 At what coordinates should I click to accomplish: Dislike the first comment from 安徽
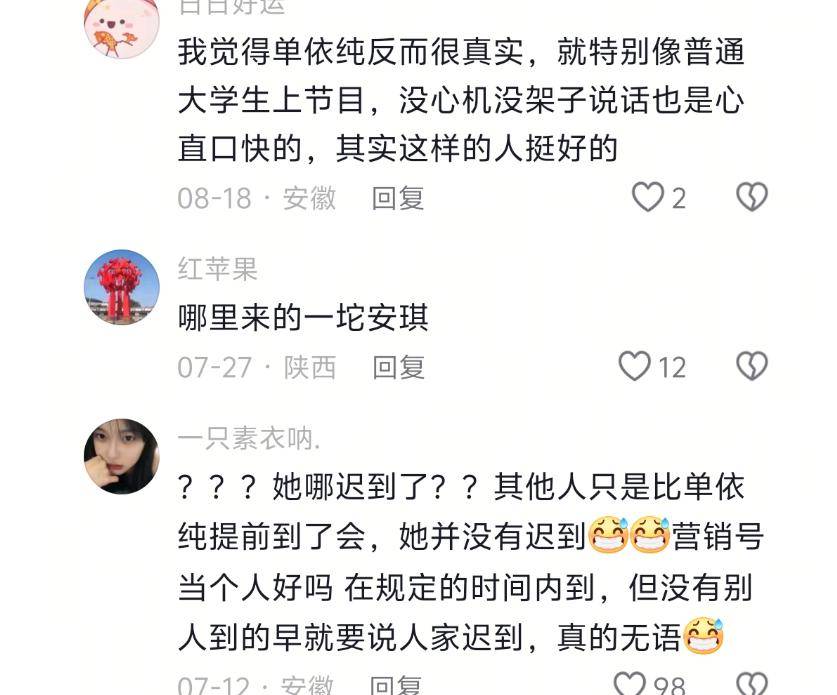pos(752,197)
